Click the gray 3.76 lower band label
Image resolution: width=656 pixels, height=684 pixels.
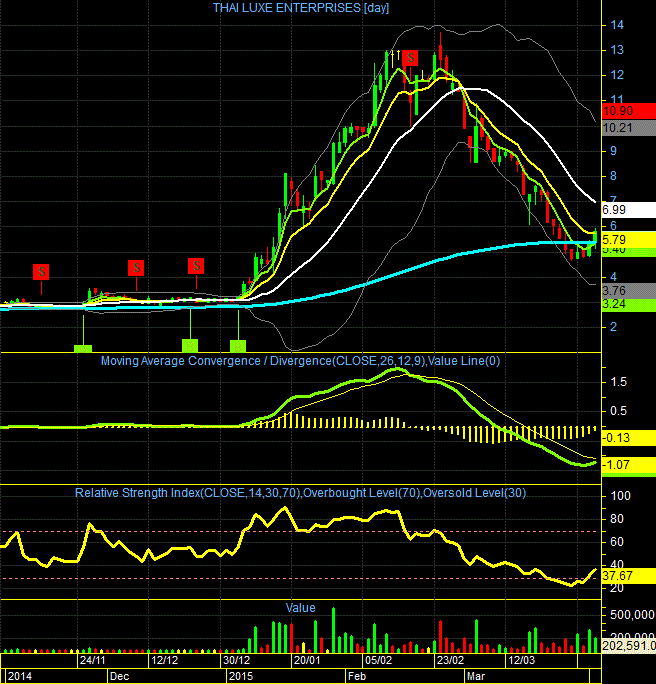tap(629, 291)
